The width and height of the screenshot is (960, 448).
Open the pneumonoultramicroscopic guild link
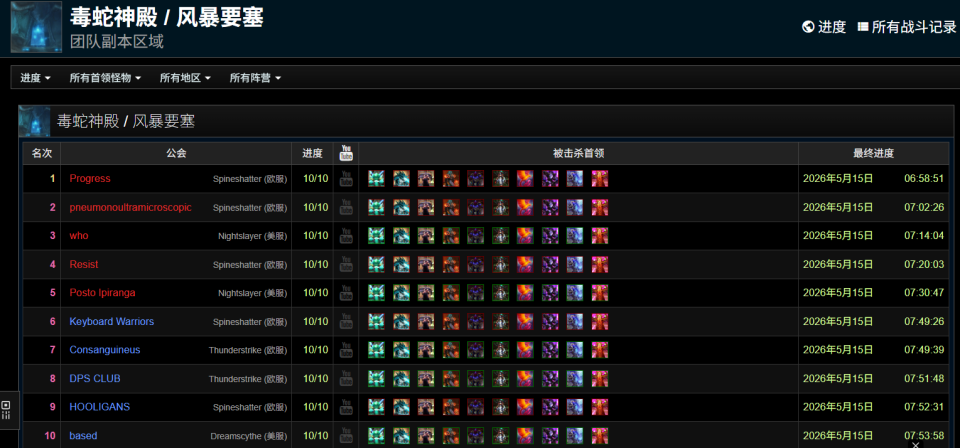click(130, 207)
